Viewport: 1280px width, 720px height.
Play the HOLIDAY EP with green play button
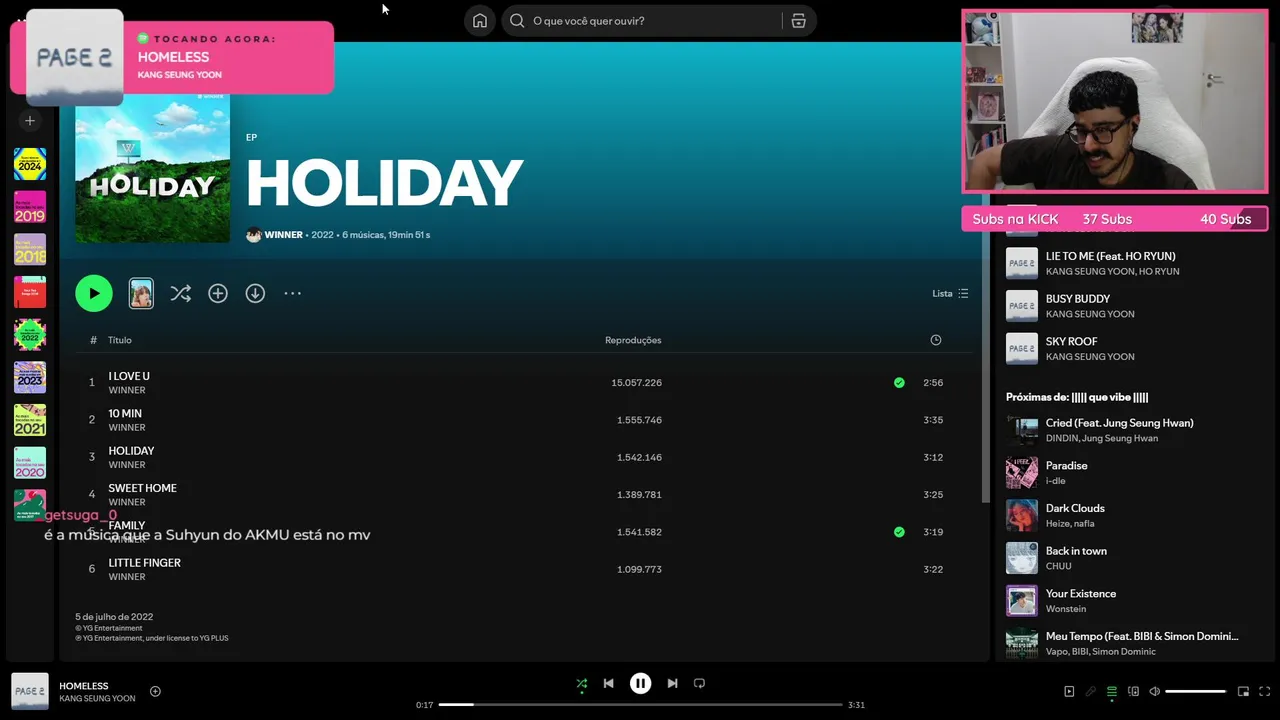pyautogui.click(x=94, y=293)
